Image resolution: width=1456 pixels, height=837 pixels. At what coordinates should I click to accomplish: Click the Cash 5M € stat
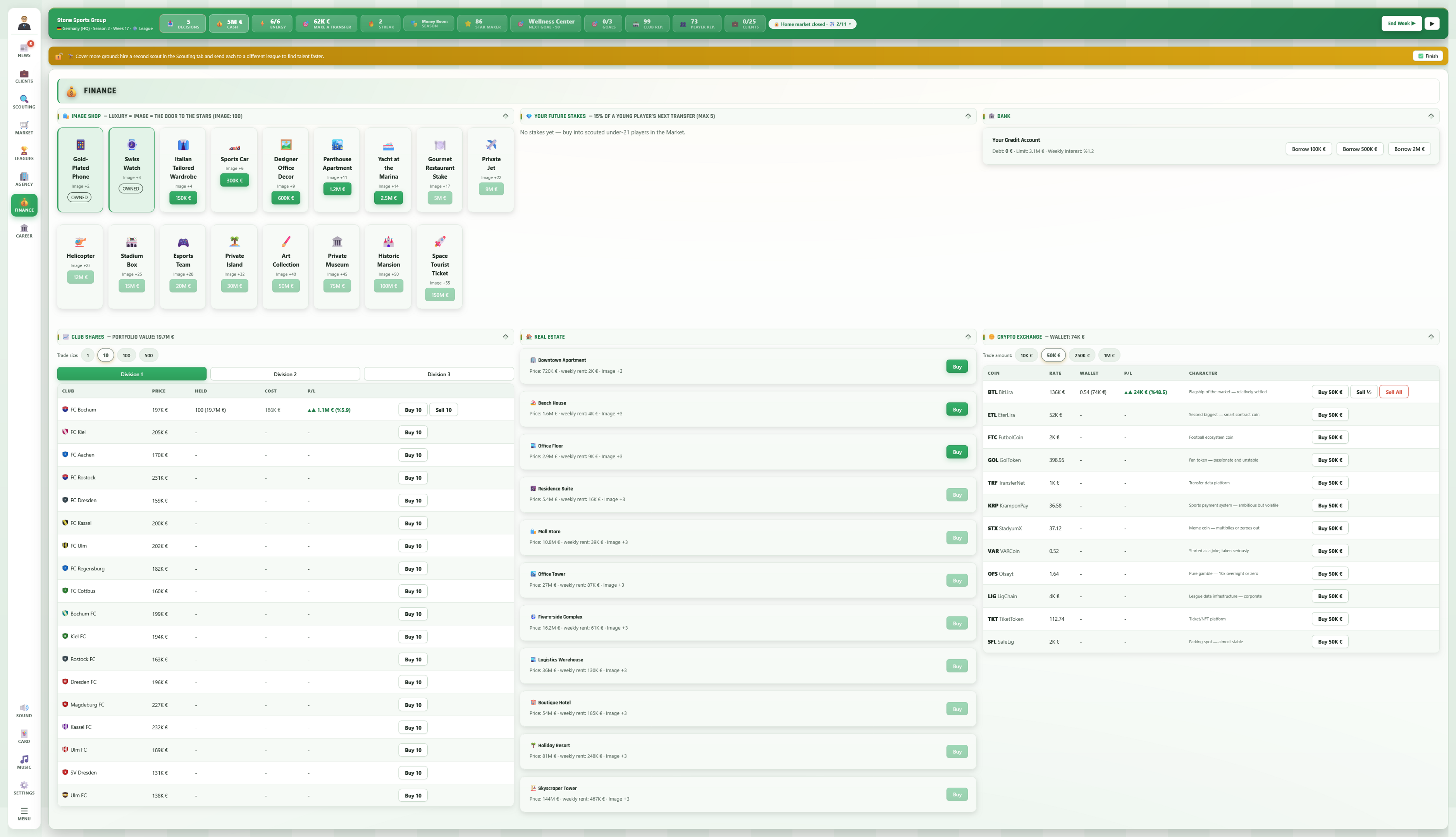pyautogui.click(x=229, y=24)
